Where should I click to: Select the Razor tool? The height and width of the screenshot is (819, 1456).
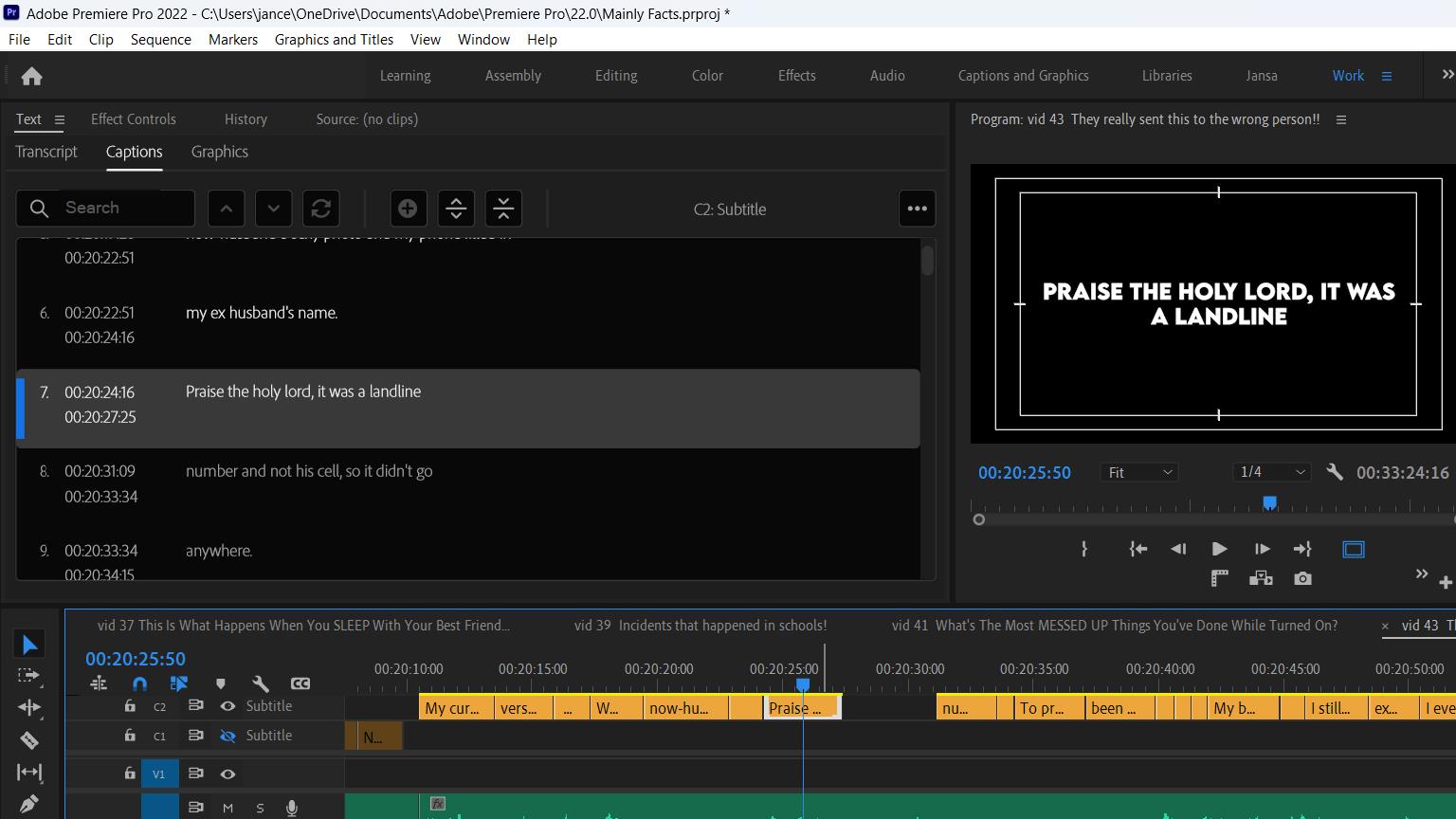point(29,740)
